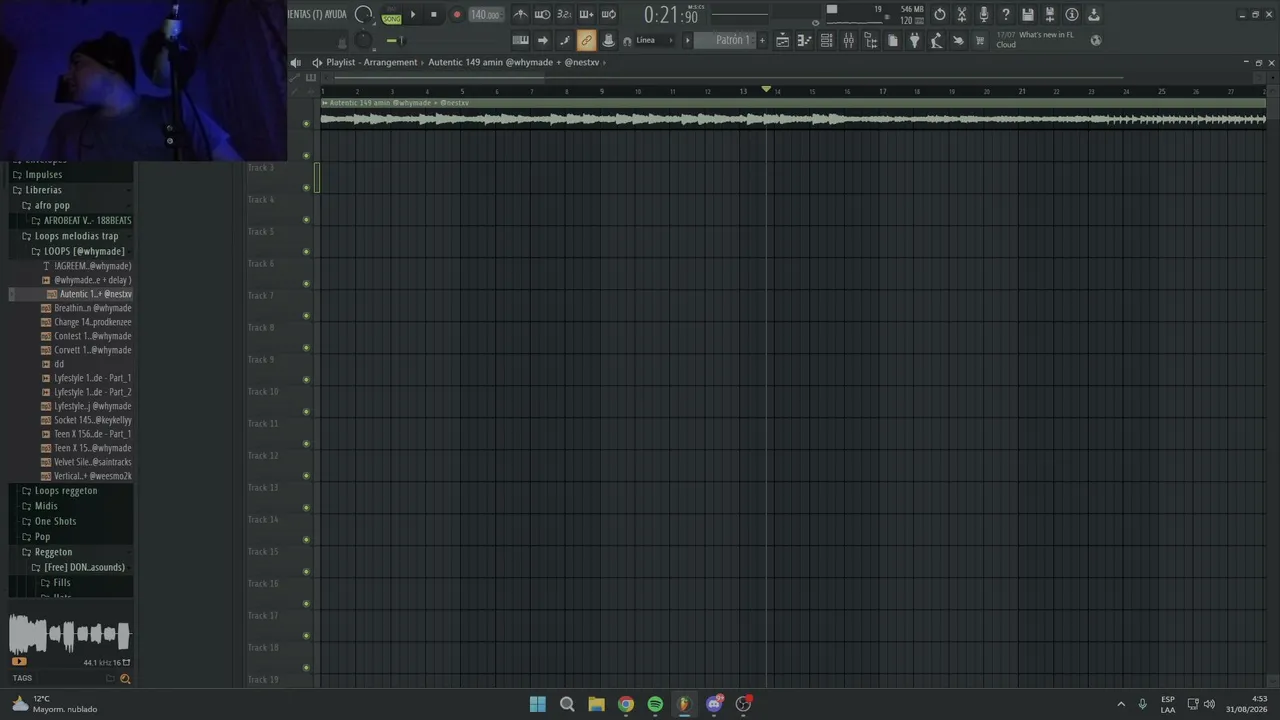Open the playlist view icon
The height and width of the screenshot is (720, 1280).
[782, 40]
